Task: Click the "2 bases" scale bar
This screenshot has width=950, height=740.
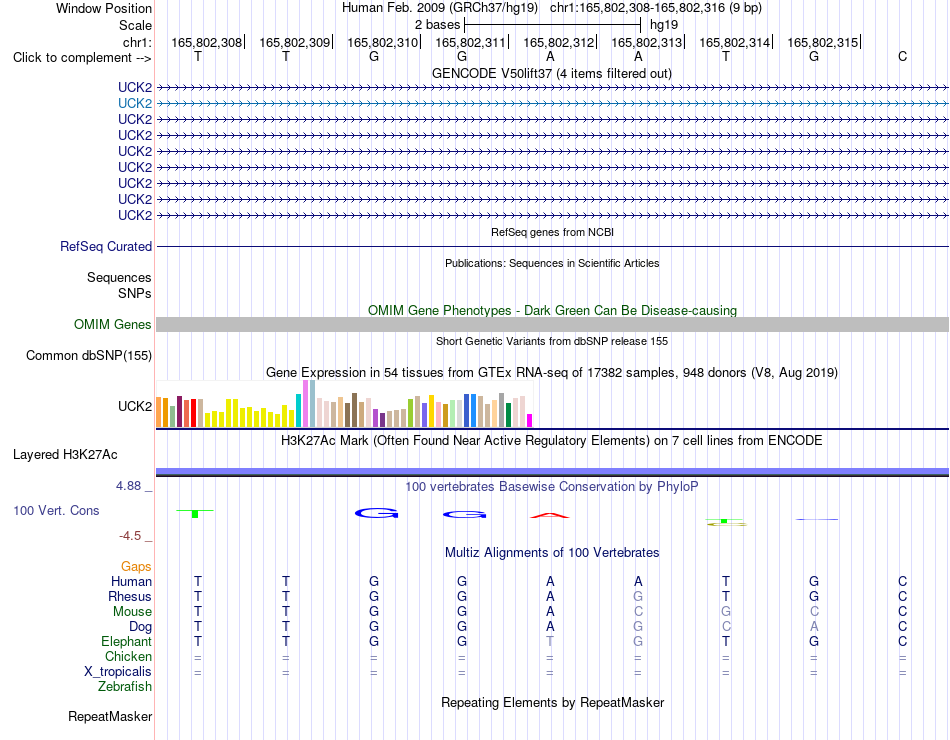Action: 552,25
